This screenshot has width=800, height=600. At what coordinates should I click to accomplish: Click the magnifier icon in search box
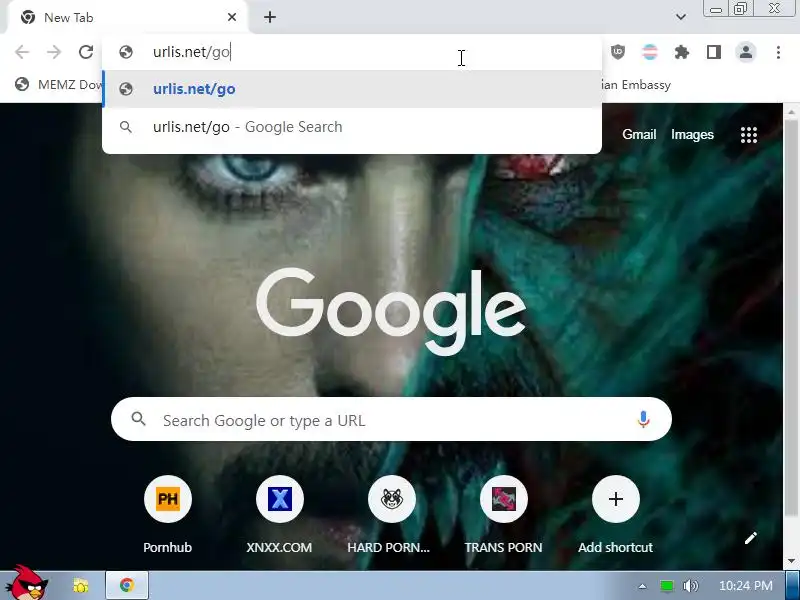[138, 419]
